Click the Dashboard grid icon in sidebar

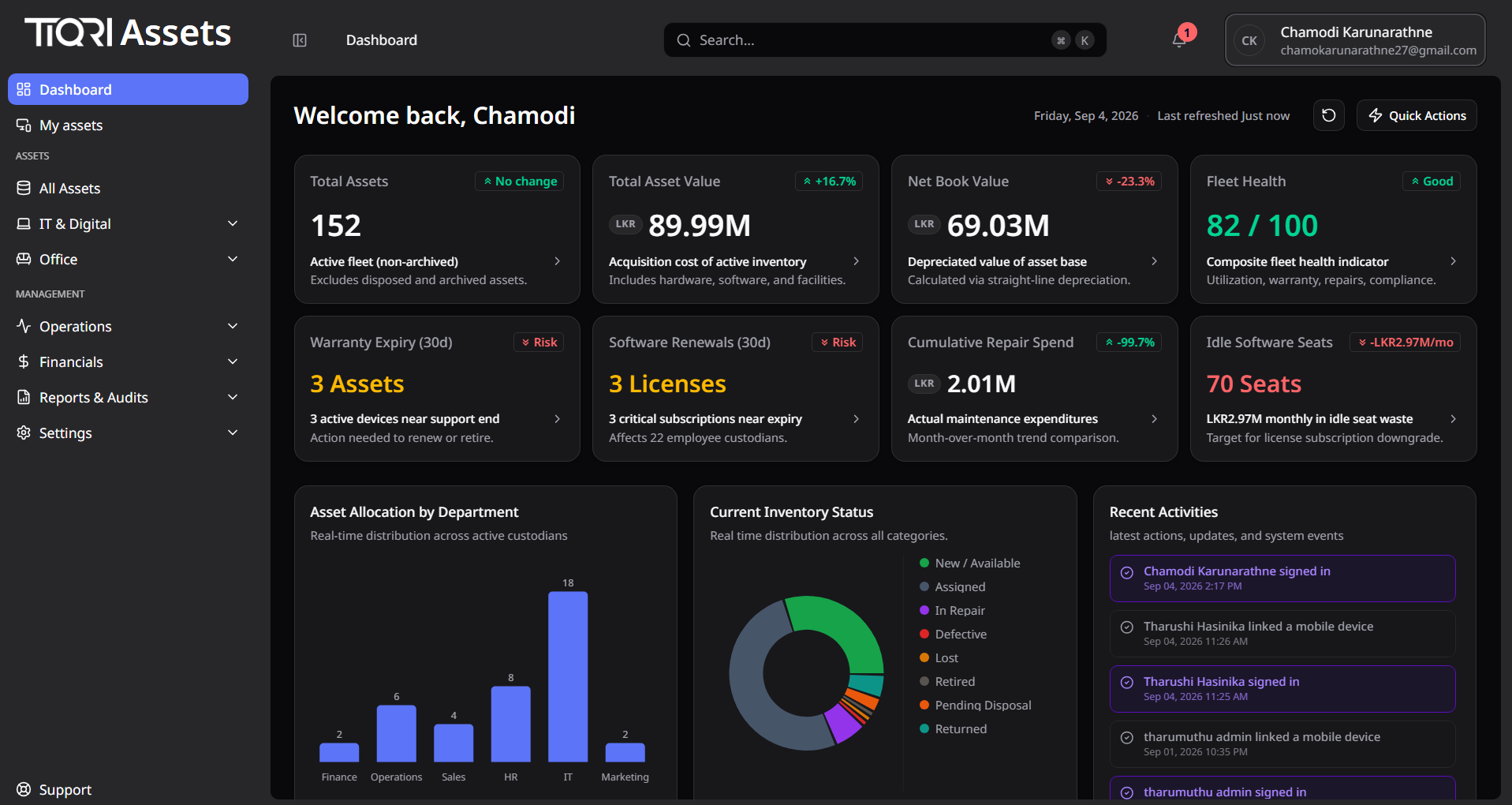pyautogui.click(x=24, y=89)
